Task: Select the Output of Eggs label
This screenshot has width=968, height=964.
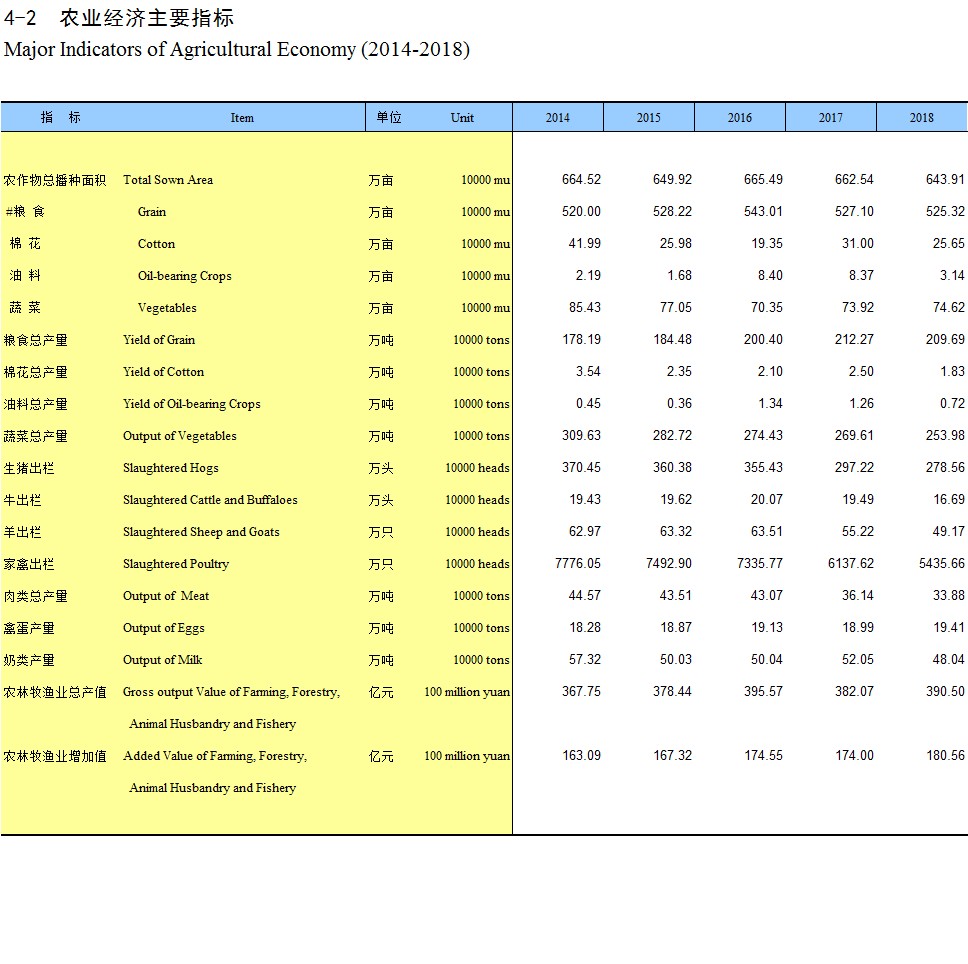Action: click(163, 628)
